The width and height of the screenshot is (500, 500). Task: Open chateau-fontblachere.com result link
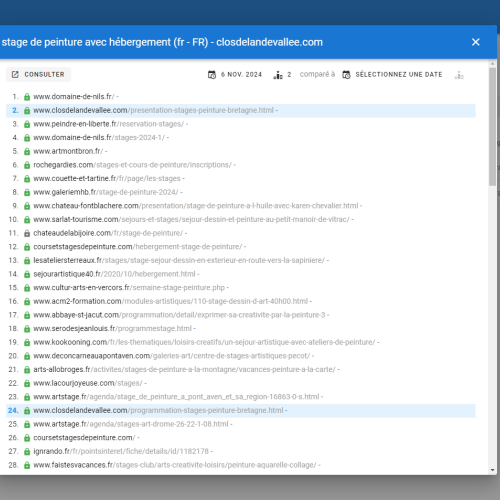(196, 206)
